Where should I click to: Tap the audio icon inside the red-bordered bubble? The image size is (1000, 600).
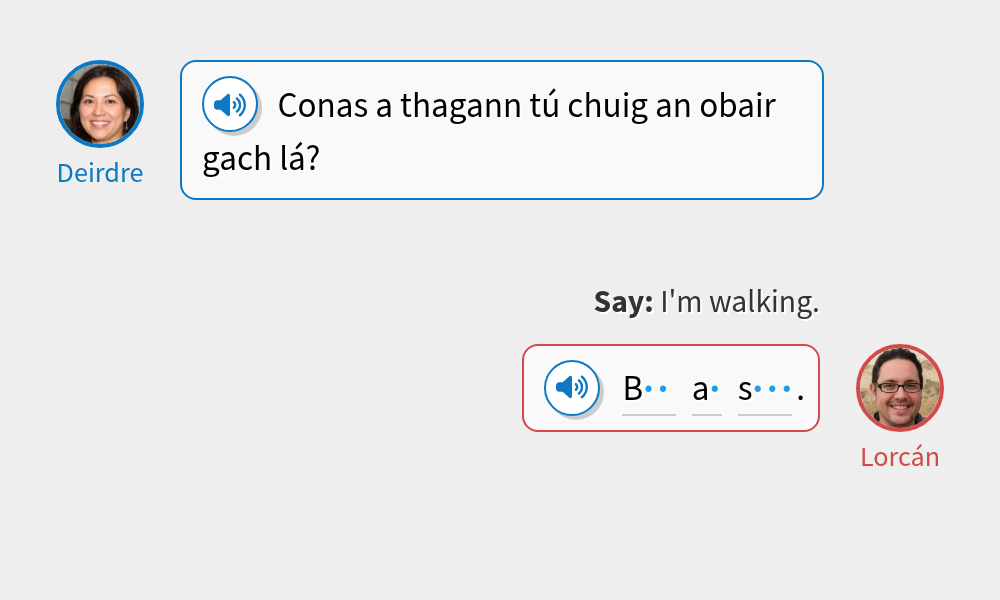[571, 388]
